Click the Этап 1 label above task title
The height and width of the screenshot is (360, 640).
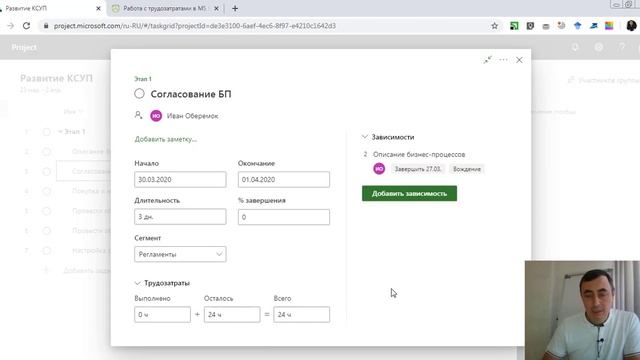pyautogui.click(x=143, y=79)
